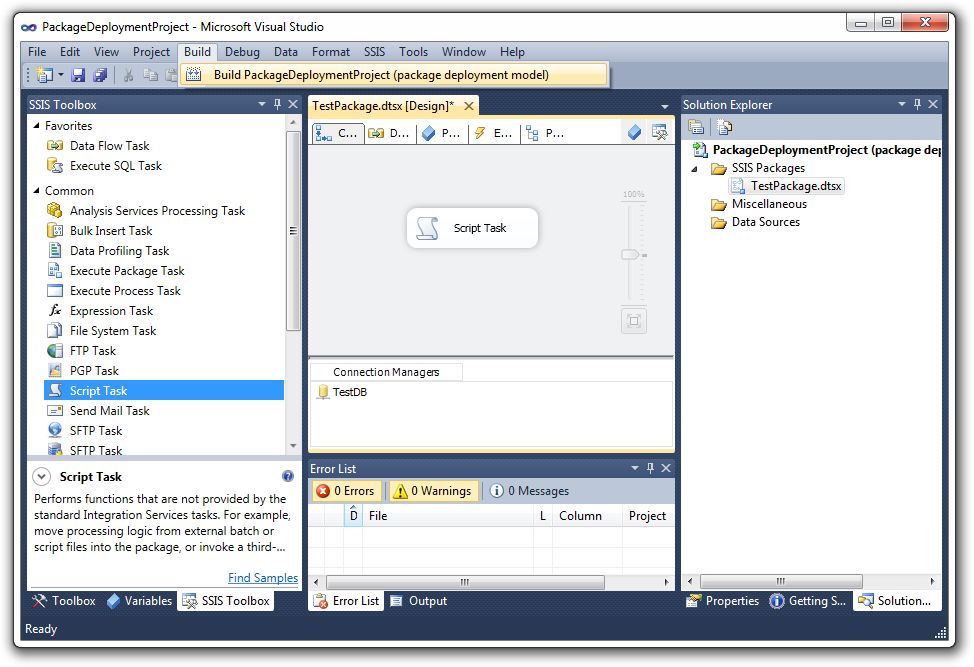This screenshot has height=667, width=974.
Task: Click the Cut toolbar icon
Action: [129, 75]
